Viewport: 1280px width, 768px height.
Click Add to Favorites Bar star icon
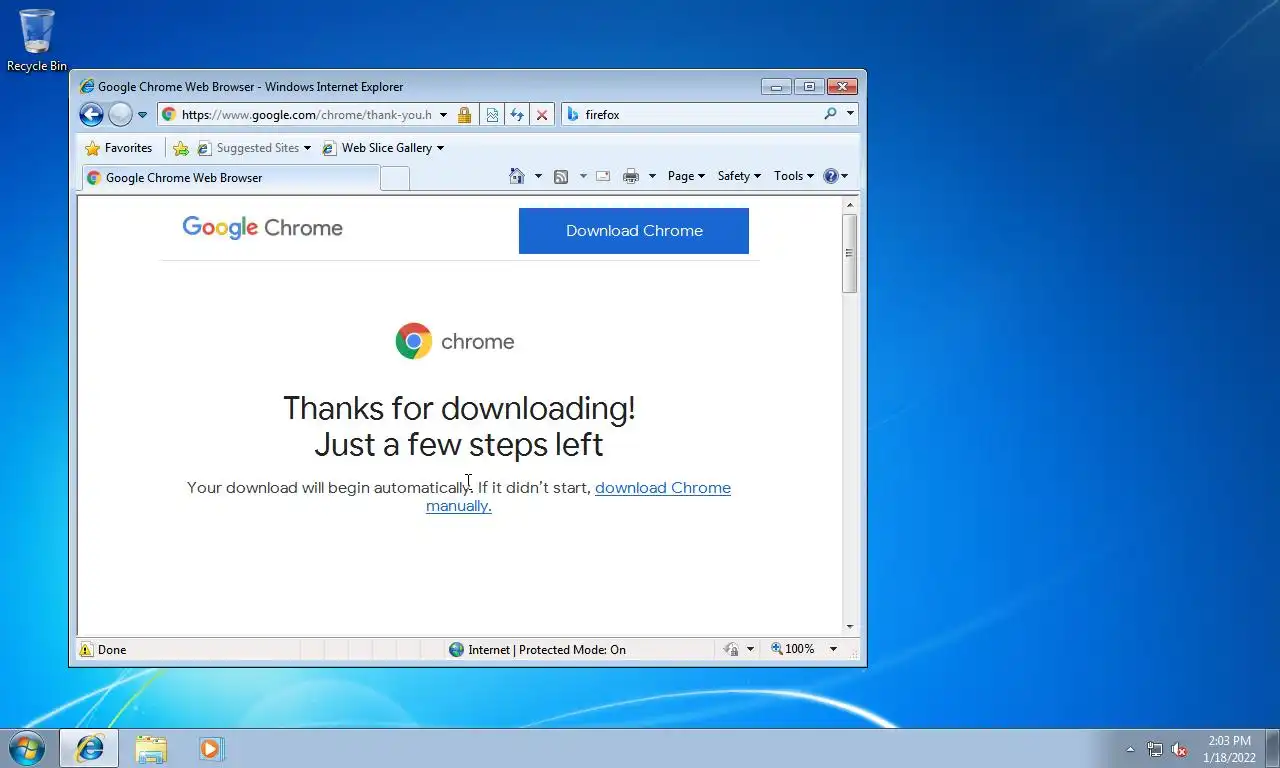180,148
